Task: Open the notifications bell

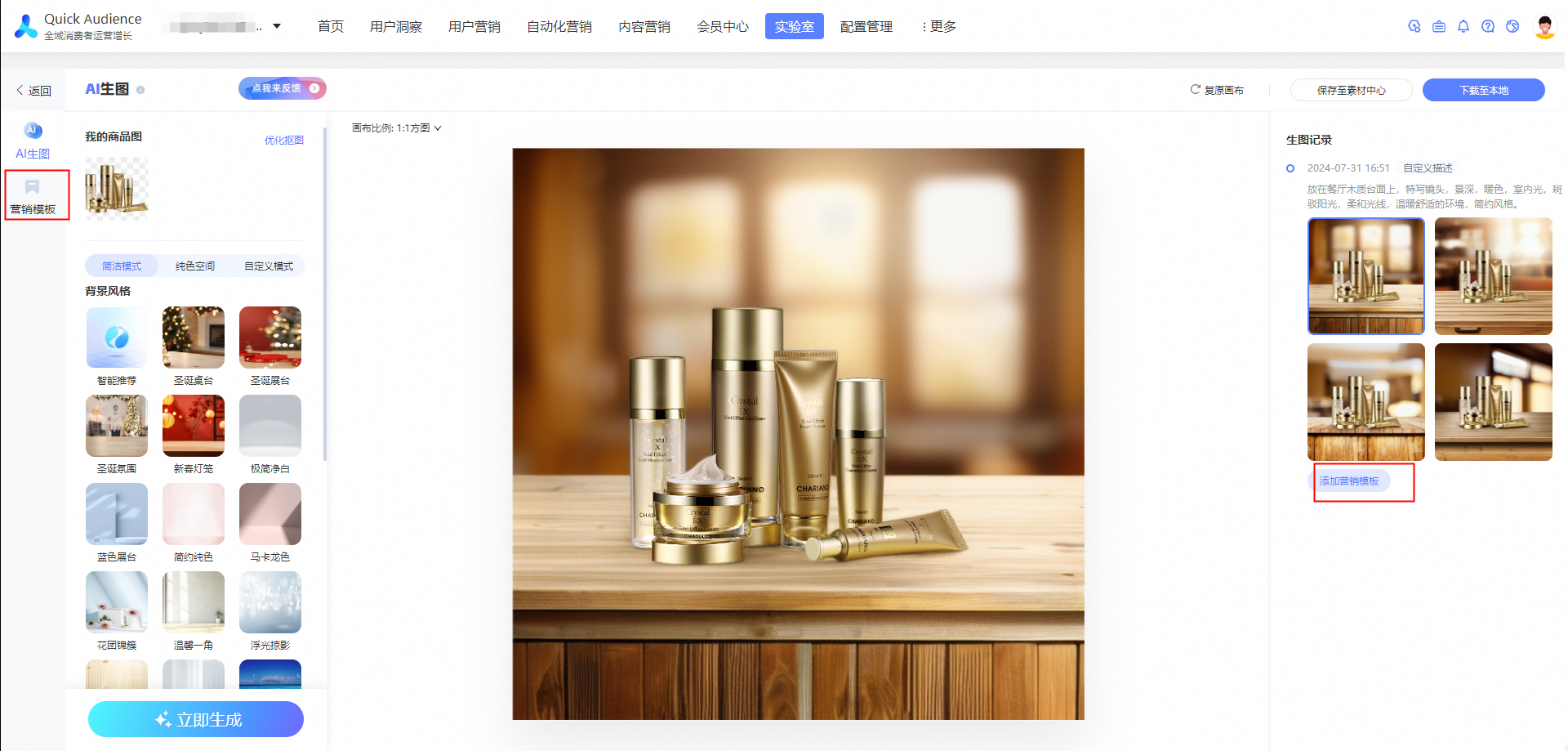Action: pos(1463,26)
